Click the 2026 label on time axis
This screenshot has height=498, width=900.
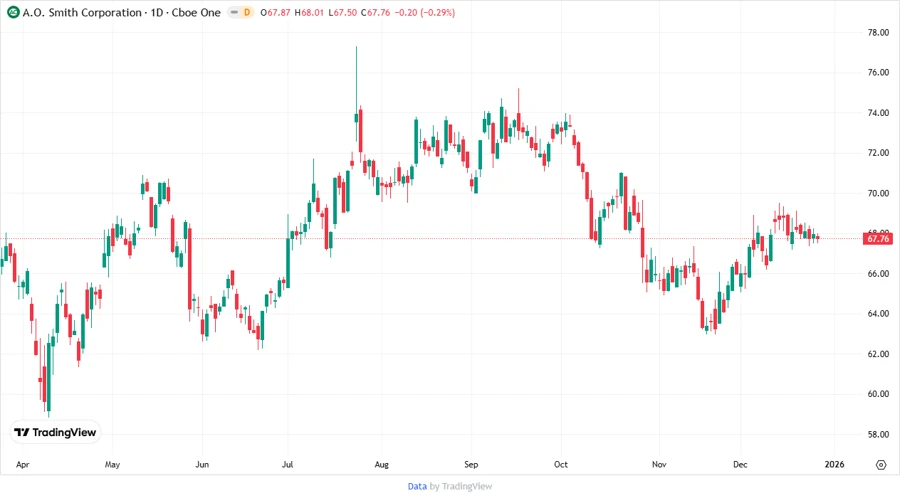[x=834, y=465]
